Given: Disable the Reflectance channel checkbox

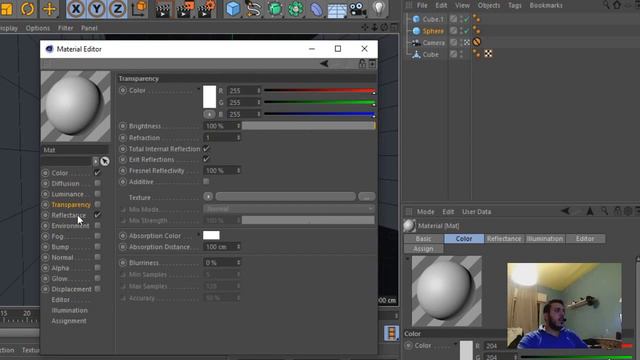Looking at the screenshot, I should (98, 215).
